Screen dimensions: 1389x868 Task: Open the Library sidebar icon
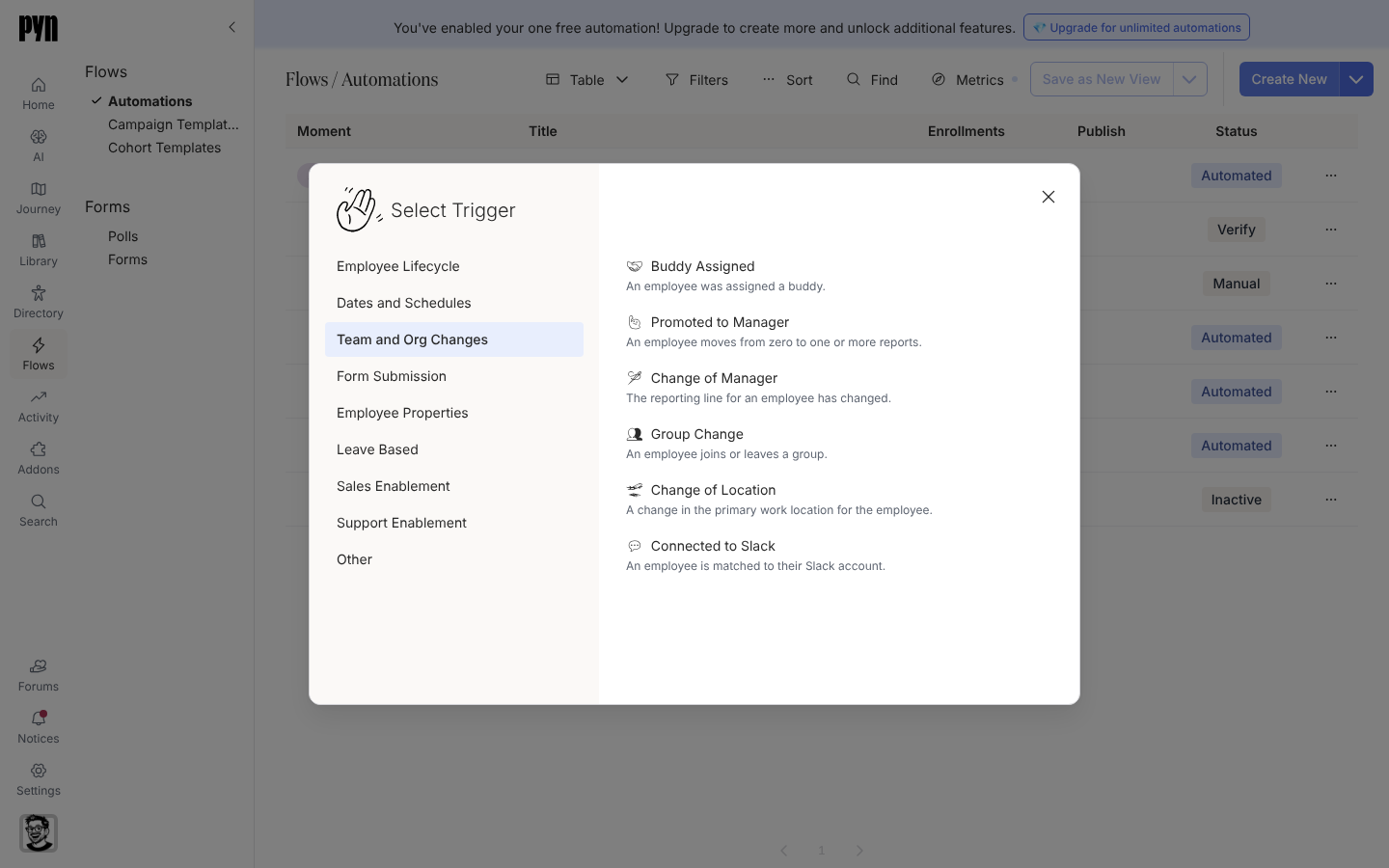(39, 250)
